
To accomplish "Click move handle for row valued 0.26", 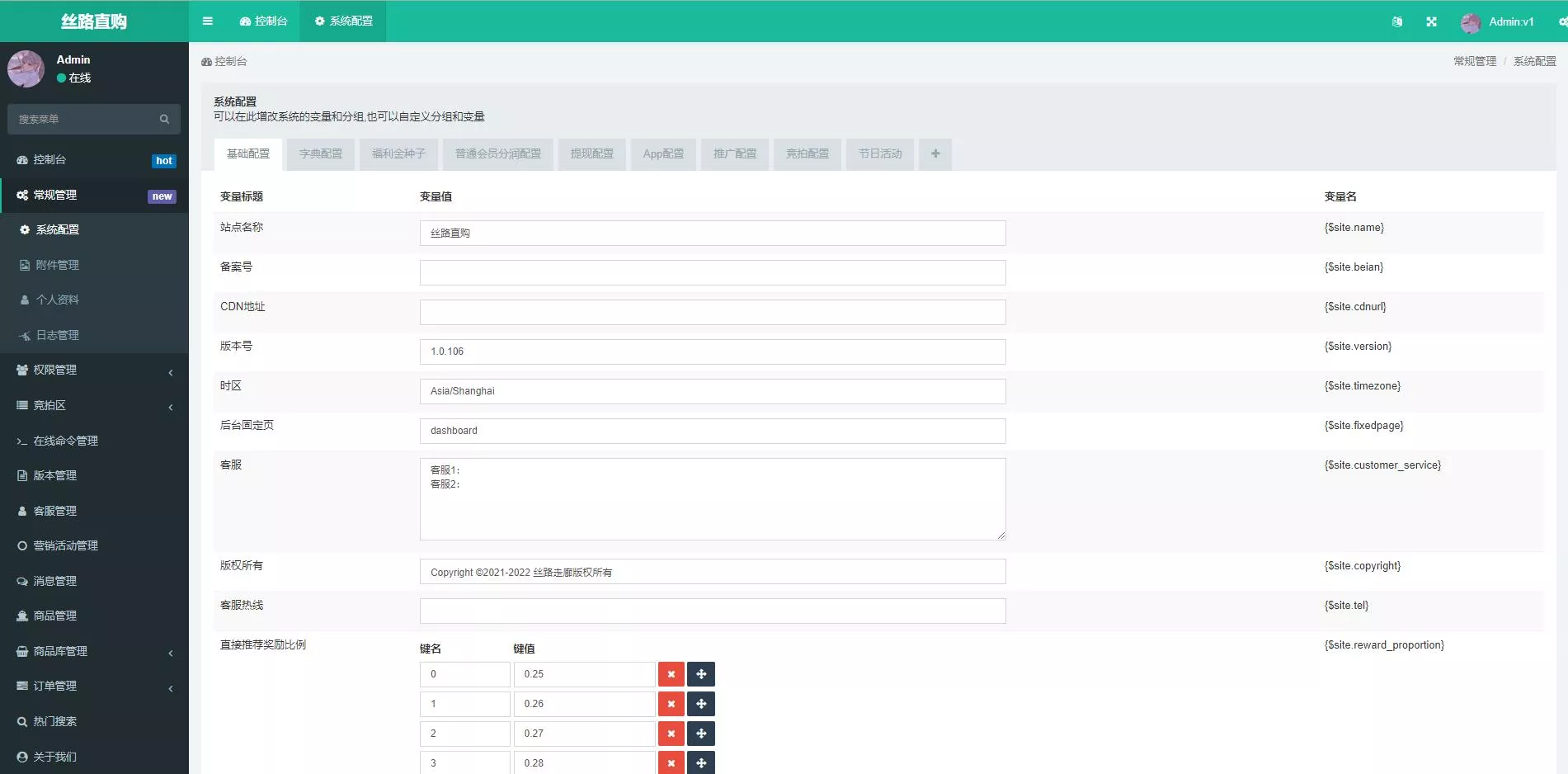I will 701,704.
